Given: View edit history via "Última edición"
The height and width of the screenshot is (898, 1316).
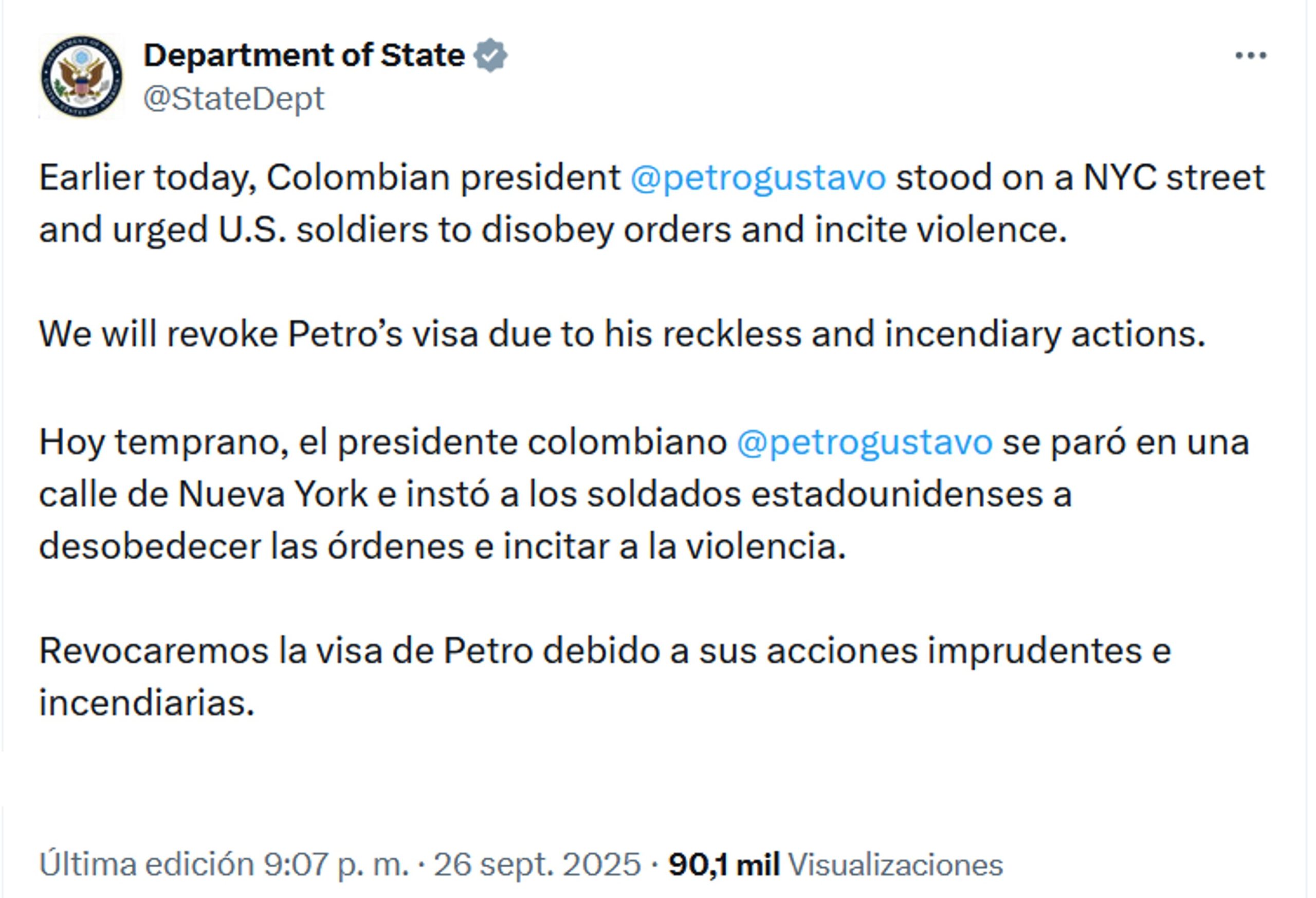Looking at the screenshot, I should point(146,865).
